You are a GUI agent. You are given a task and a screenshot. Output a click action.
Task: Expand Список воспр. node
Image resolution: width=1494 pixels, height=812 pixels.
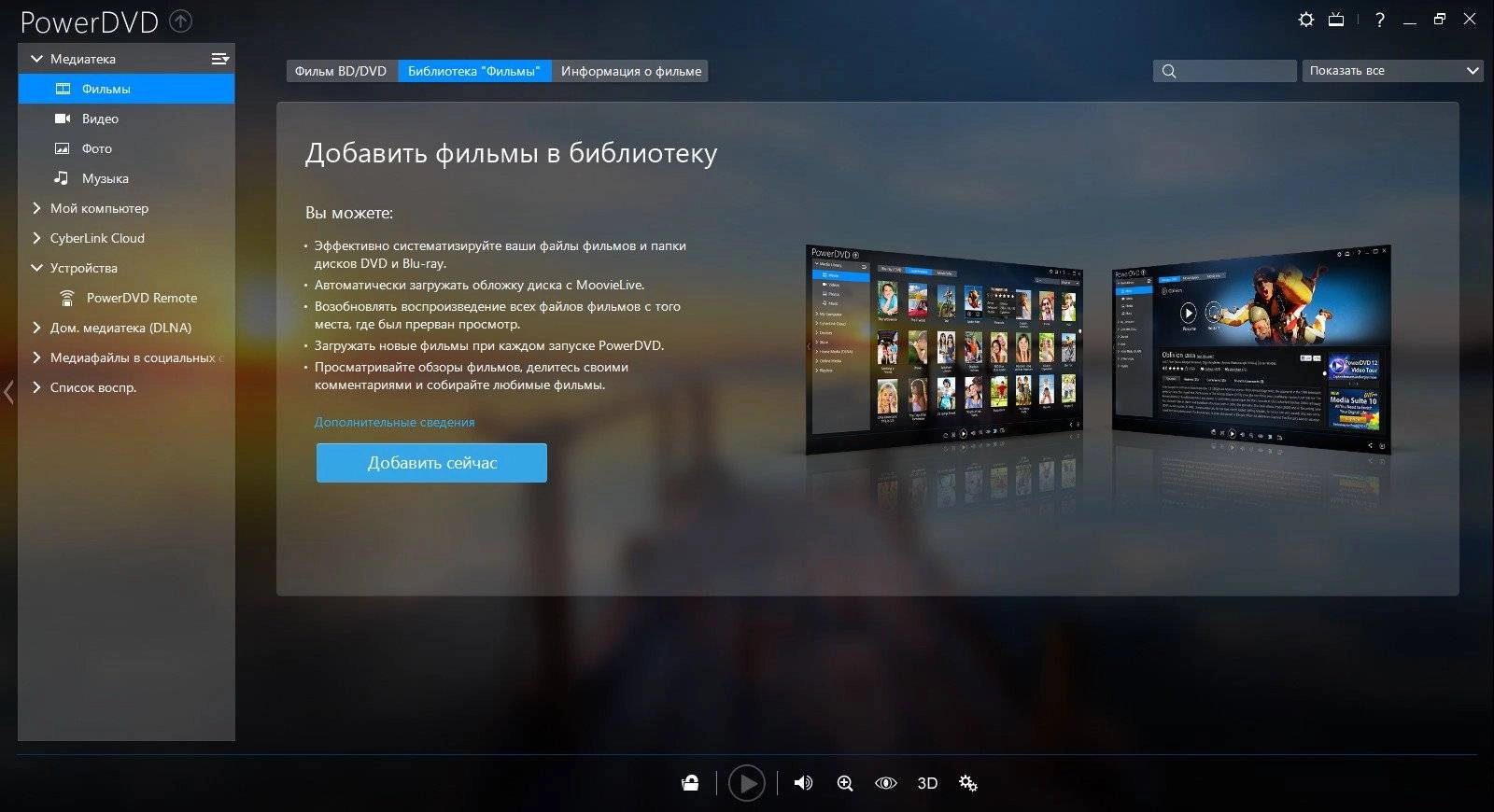(x=36, y=387)
